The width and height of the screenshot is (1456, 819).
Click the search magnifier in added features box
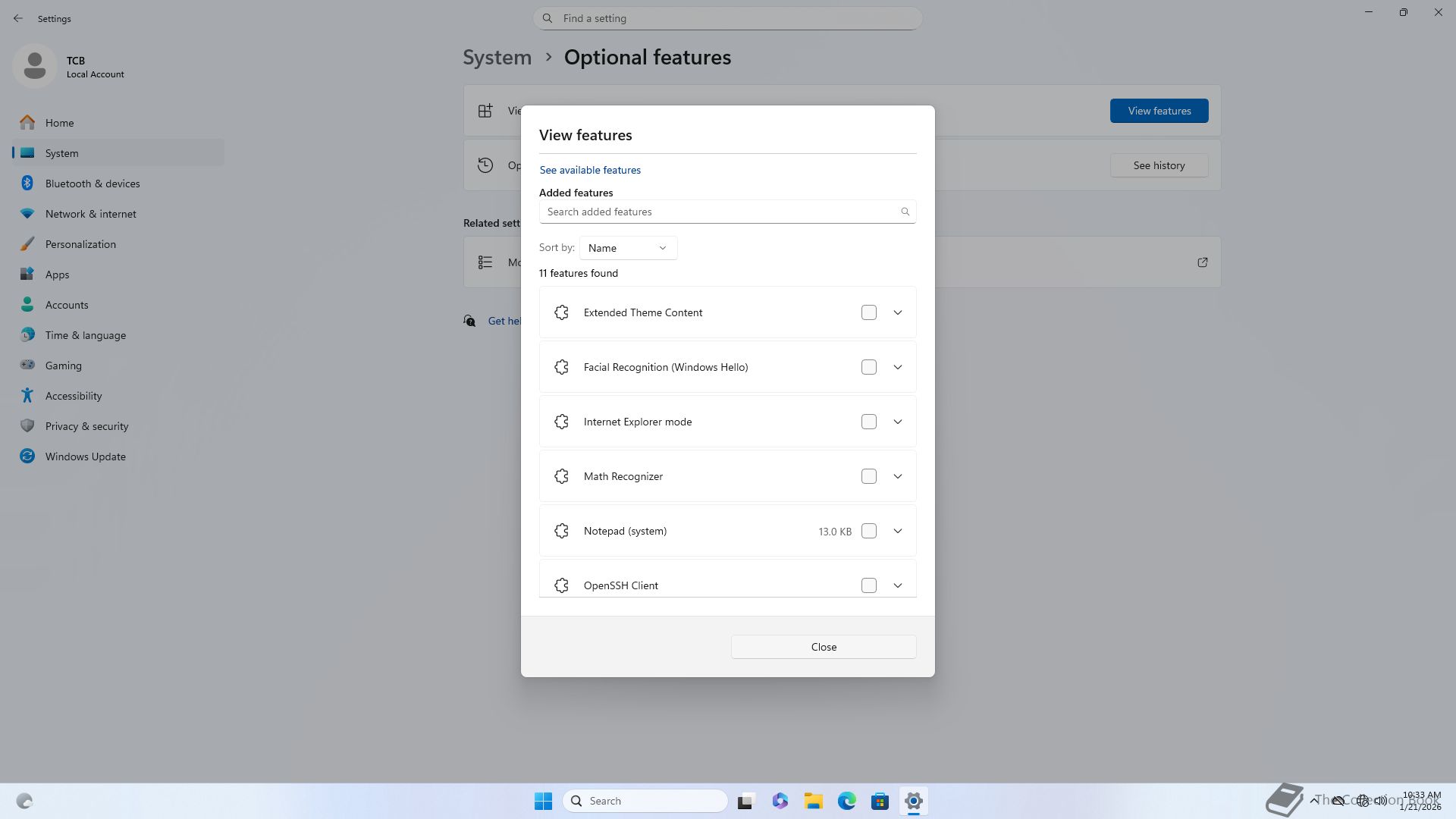click(x=905, y=212)
